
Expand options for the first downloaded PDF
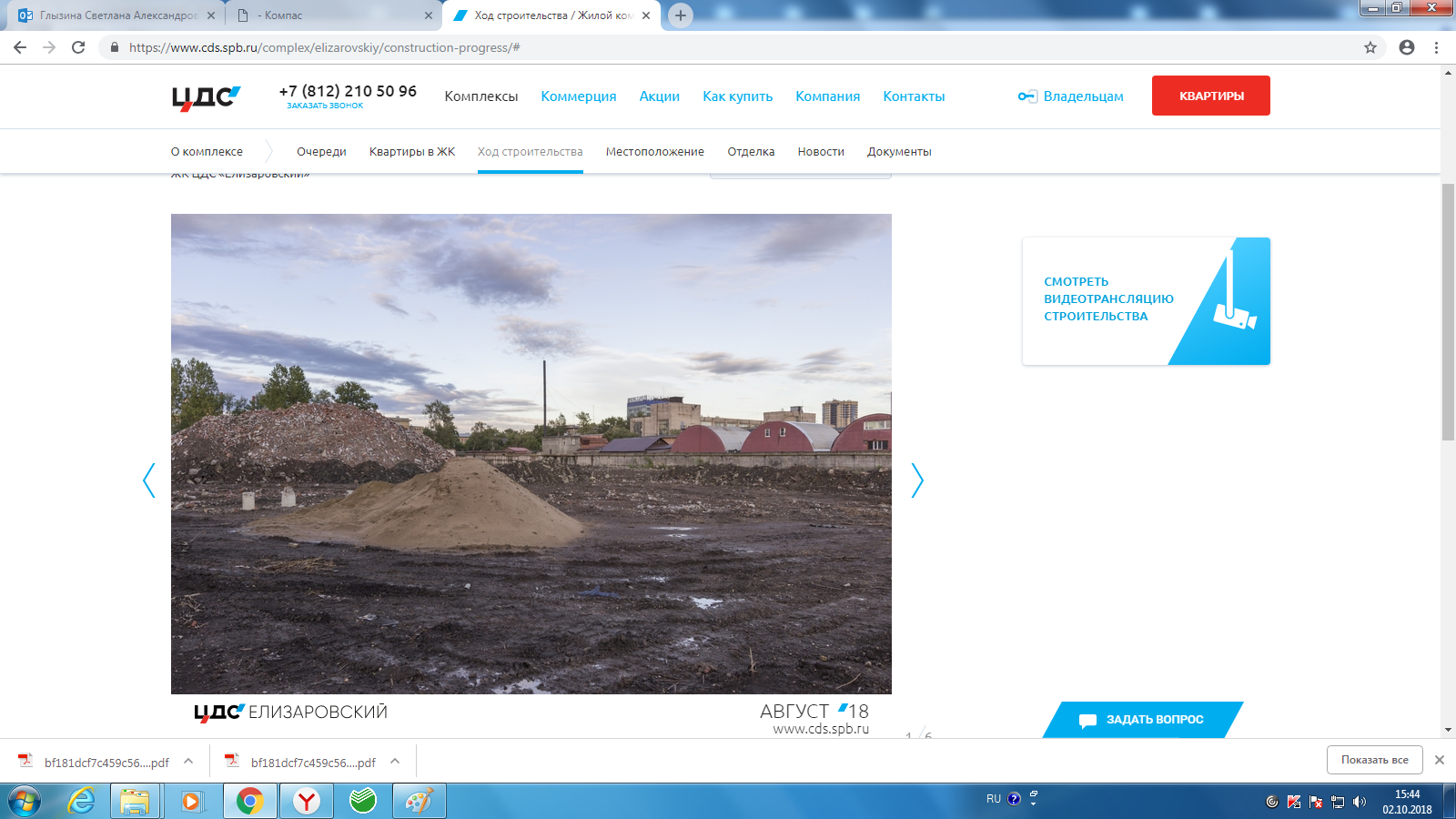click(188, 761)
